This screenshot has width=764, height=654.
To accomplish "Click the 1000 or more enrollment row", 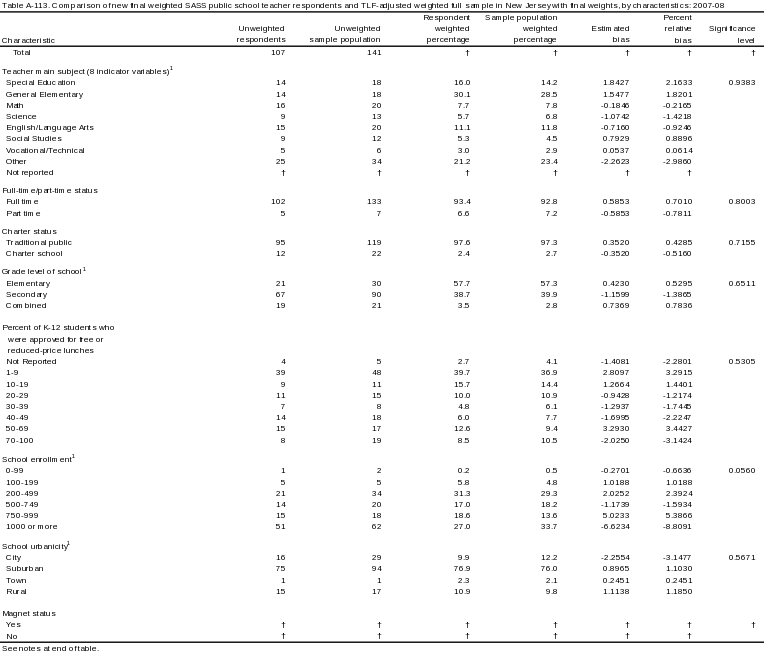I will (x=35, y=525).
